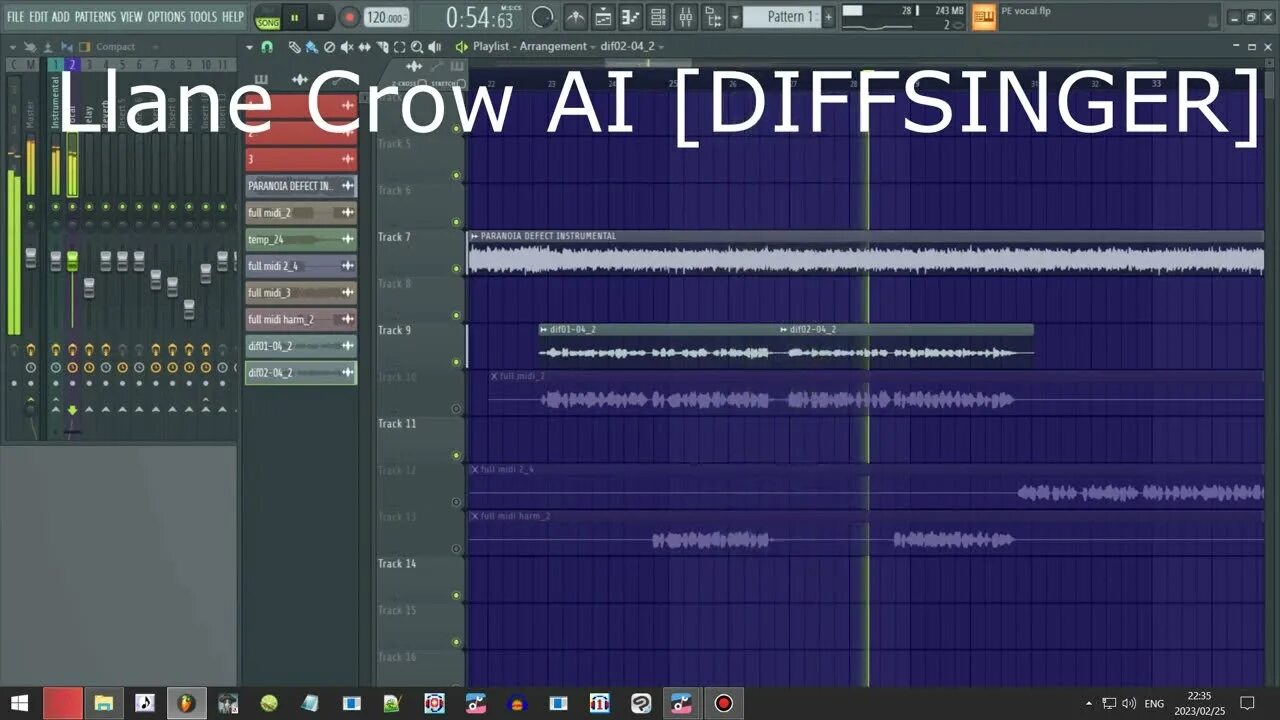Select the Slip tool in playlist toolbar
Viewport: 1280px width, 720px height.
364,47
